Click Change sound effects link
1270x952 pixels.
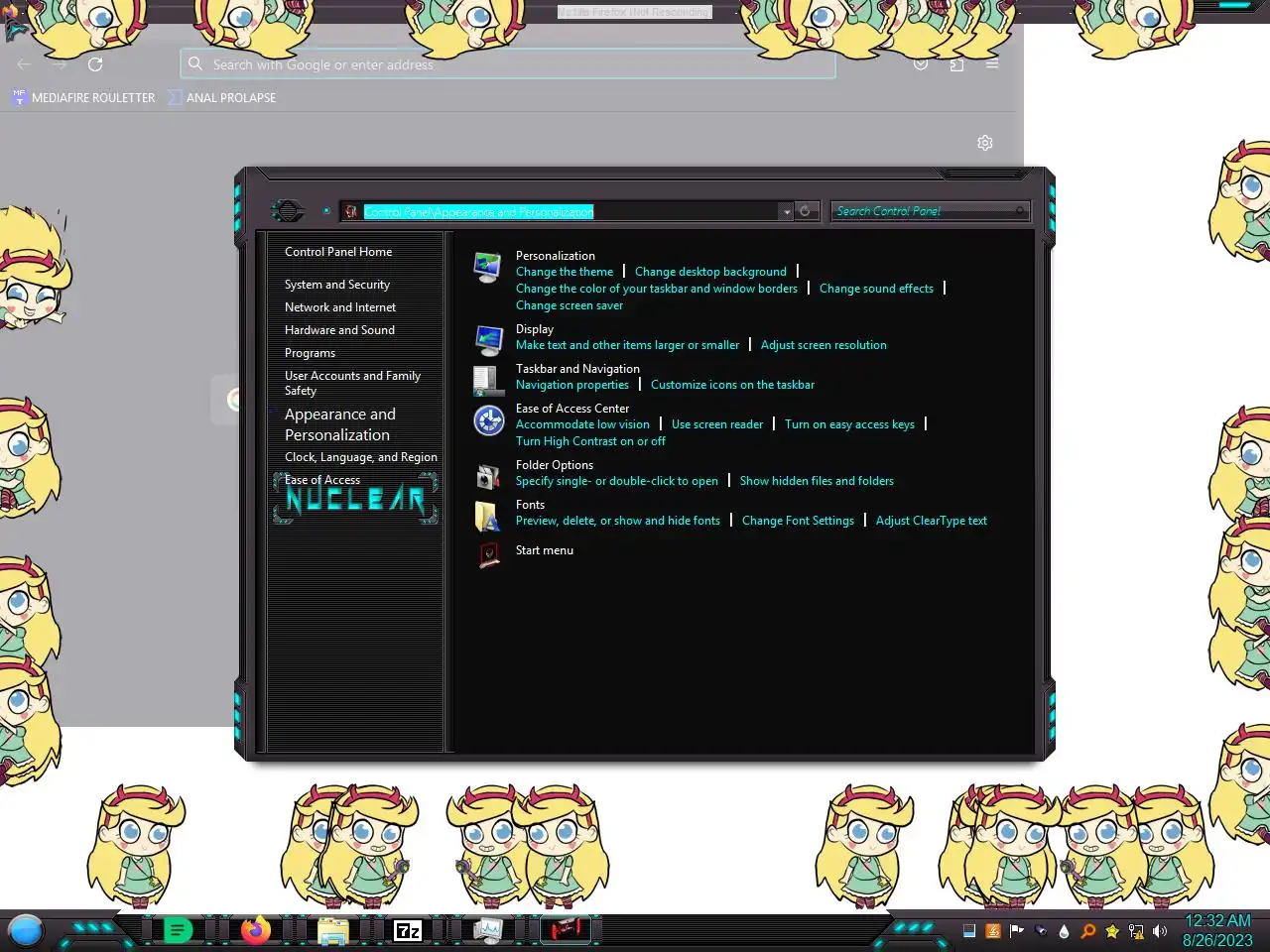[x=876, y=289]
